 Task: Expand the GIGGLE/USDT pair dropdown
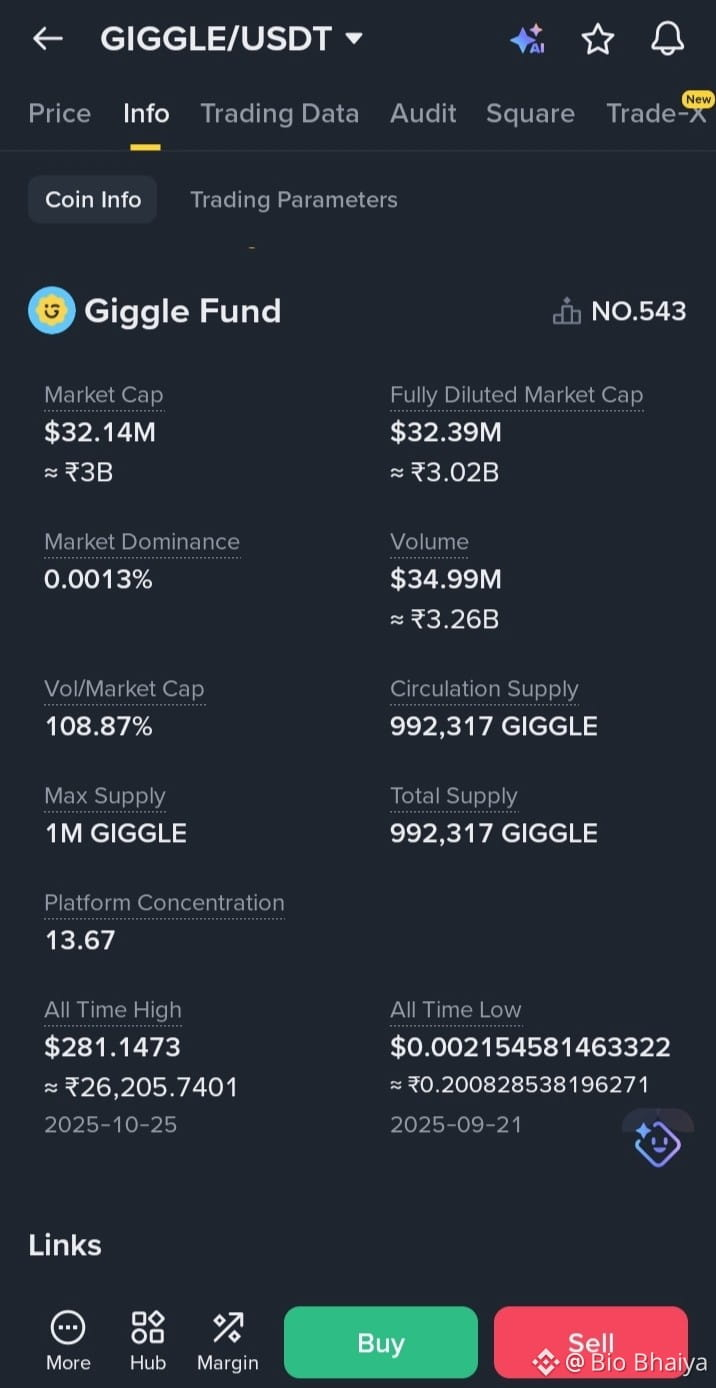(354, 39)
